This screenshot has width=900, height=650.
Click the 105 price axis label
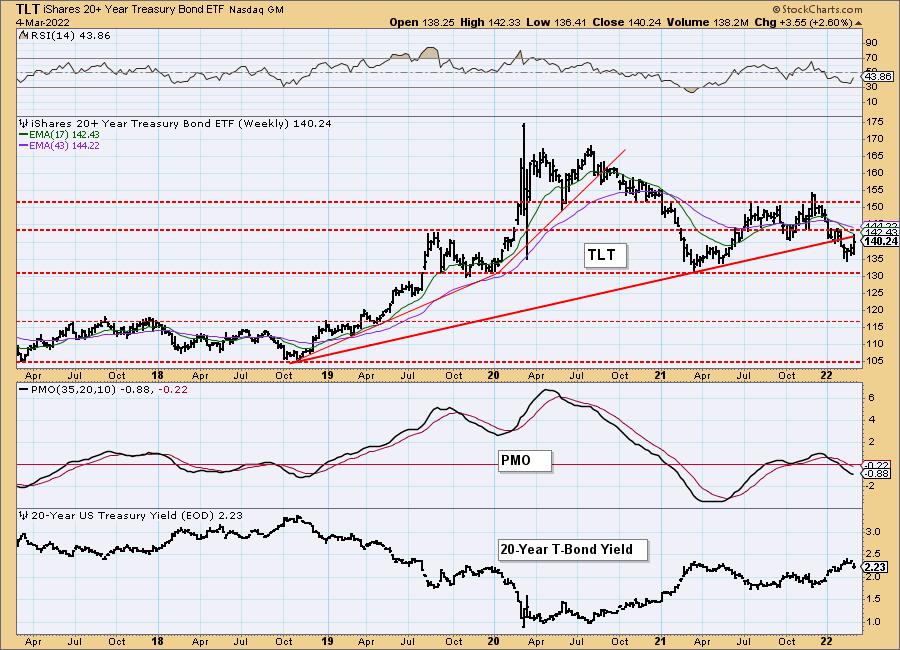pos(875,361)
